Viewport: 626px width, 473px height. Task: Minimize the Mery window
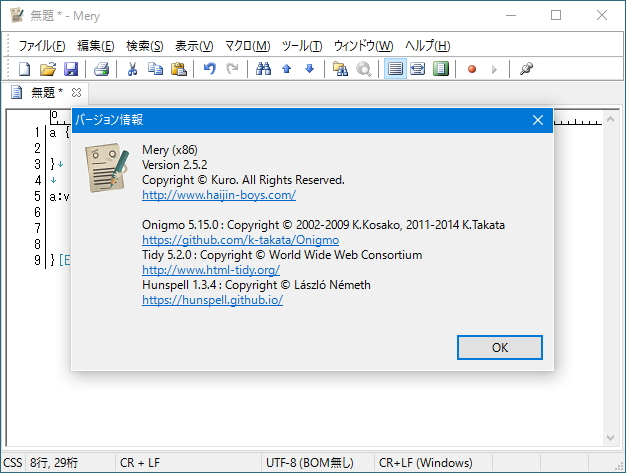pyautogui.click(x=511, y=15)
